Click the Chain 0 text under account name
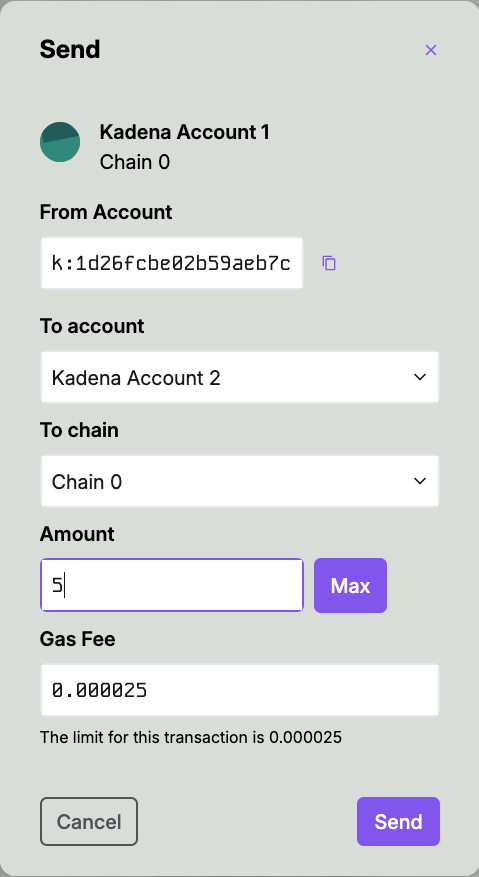The height and width of the screenshot is (877, 479). [135, 163]
